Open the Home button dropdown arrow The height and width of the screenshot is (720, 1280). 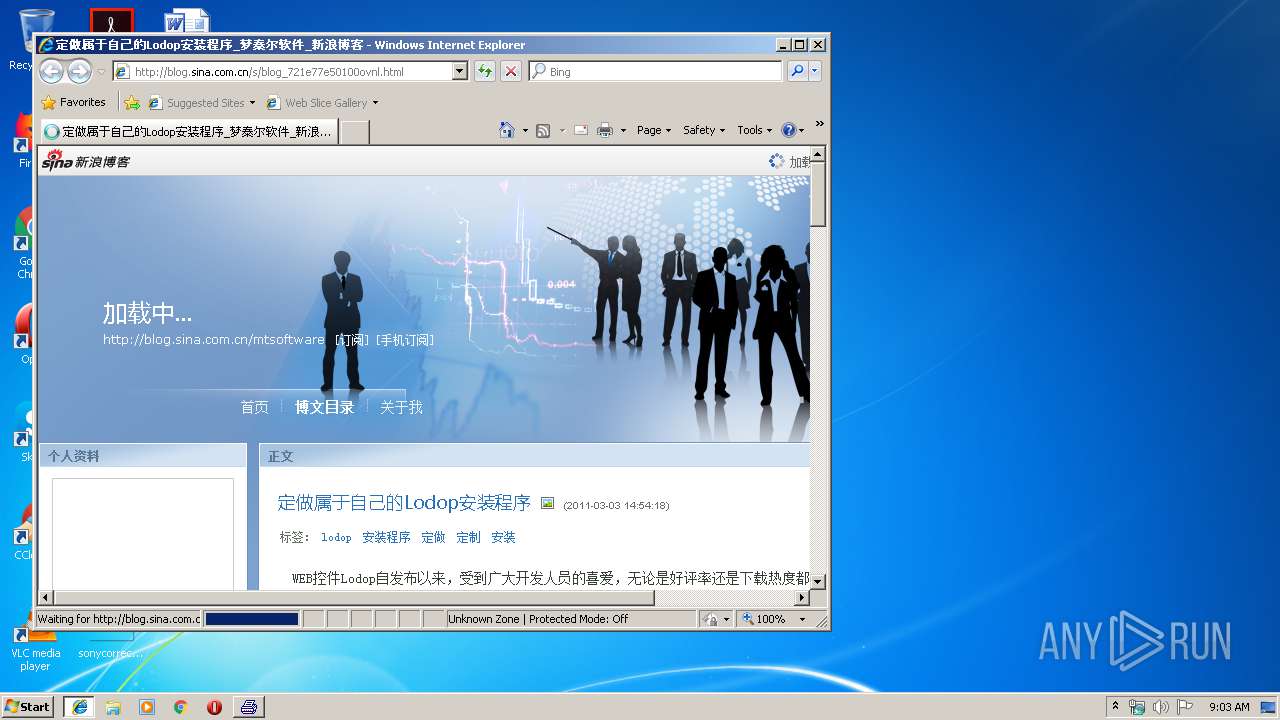point(524,130)
